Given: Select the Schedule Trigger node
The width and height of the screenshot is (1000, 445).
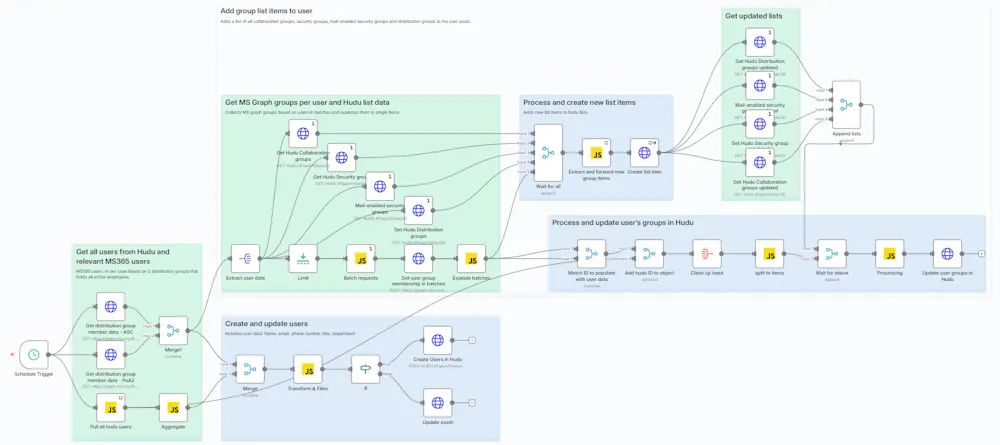Looking at the screenshot, I should 34,354.
